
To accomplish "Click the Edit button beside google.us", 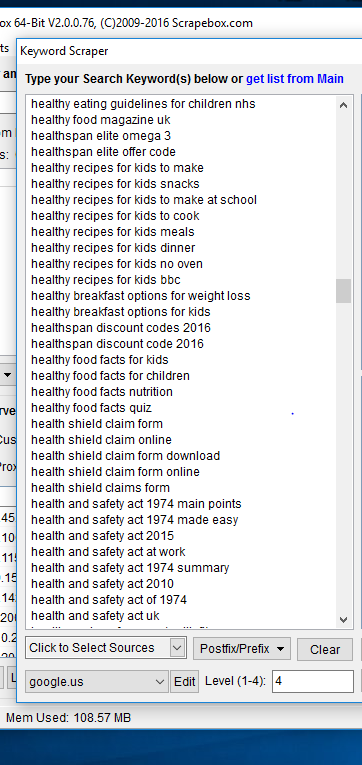I will (184, 682).
